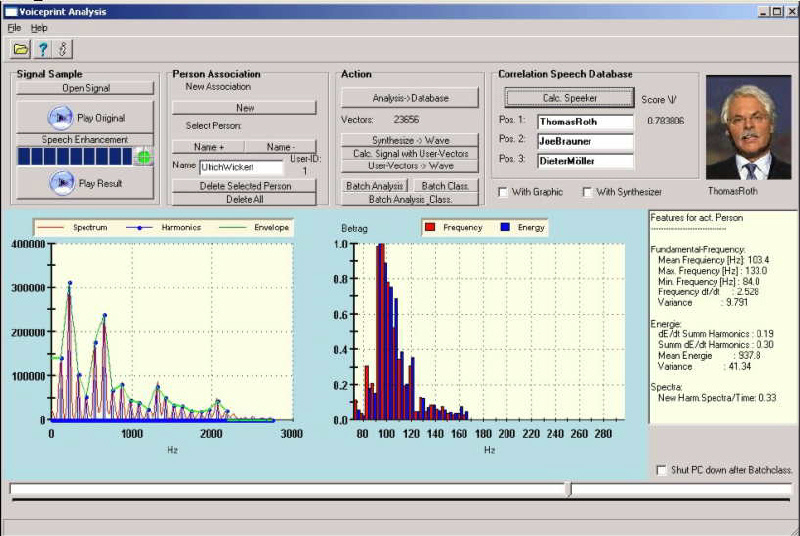Screen dimensions: 800x536
Task: Check Shut PC down after Batchclass
Action: pyautogui.click(x=661, y=470)
